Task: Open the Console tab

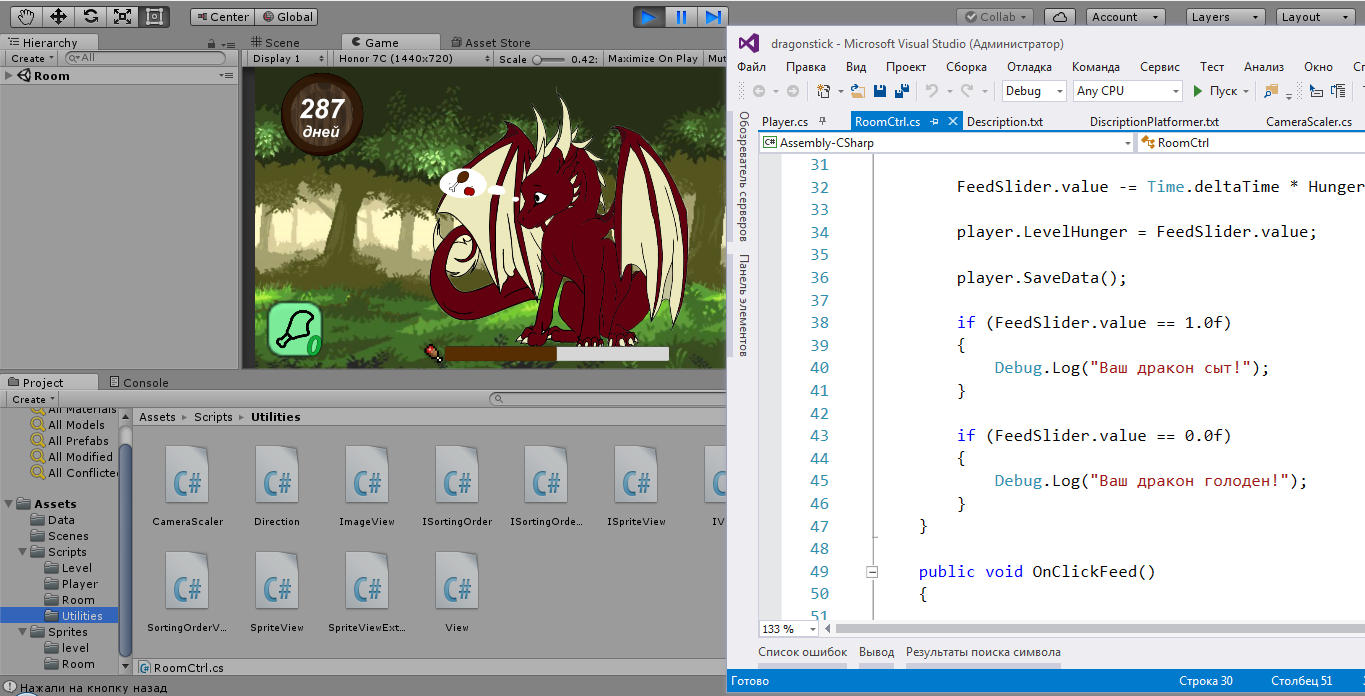Action: [138, 382]
